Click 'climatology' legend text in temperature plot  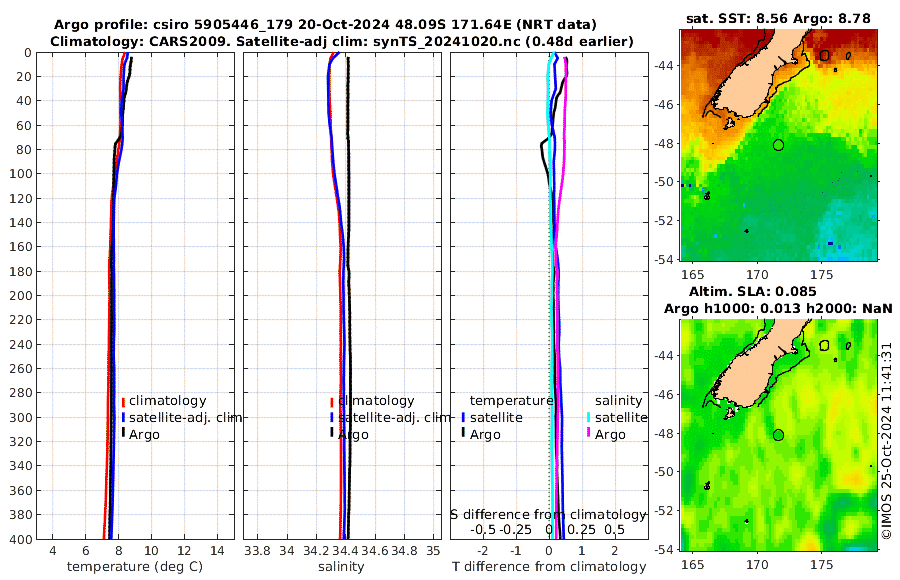point(168,401)
